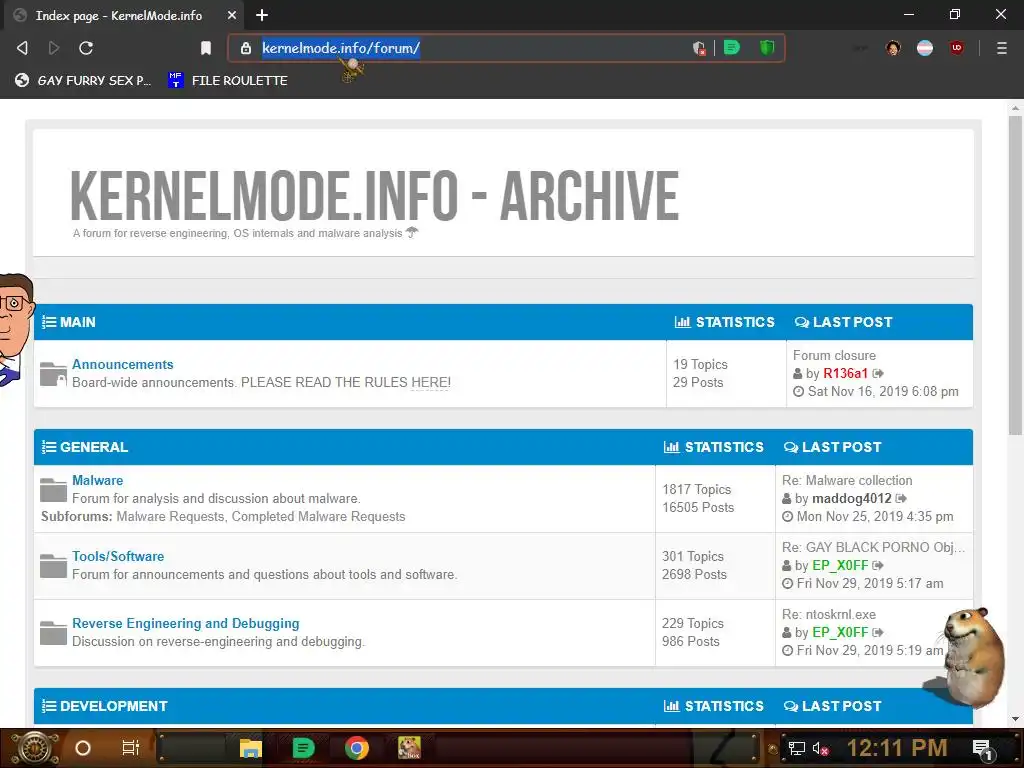Click the '1817 Topics' statistic text
Image resolution: width=1024 pixels, height=768 pixels.
(x=696, y=489)
